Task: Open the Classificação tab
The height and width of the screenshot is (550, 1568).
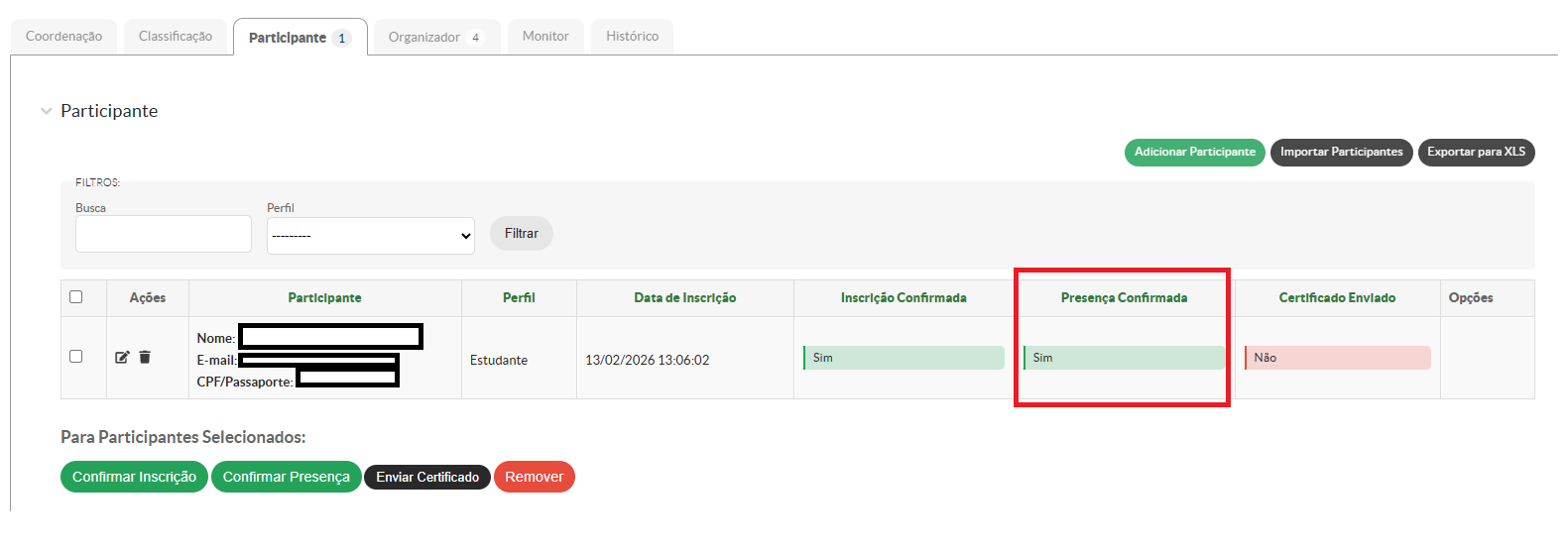Action: point(176,37)
